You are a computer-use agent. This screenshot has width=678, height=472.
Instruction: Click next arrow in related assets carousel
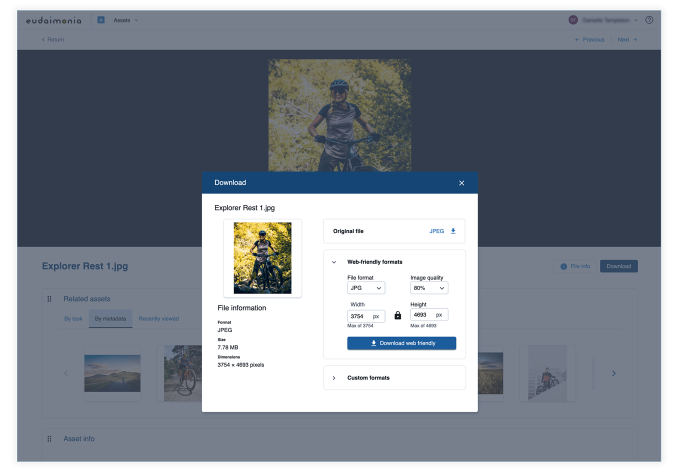point(614,373)
